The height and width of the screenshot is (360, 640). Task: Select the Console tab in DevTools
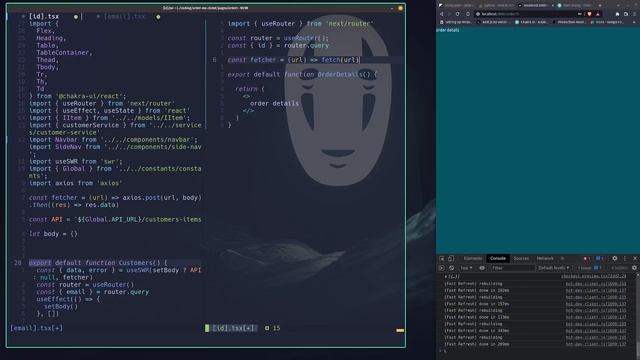pyautogui.click(x=498, y=258)
